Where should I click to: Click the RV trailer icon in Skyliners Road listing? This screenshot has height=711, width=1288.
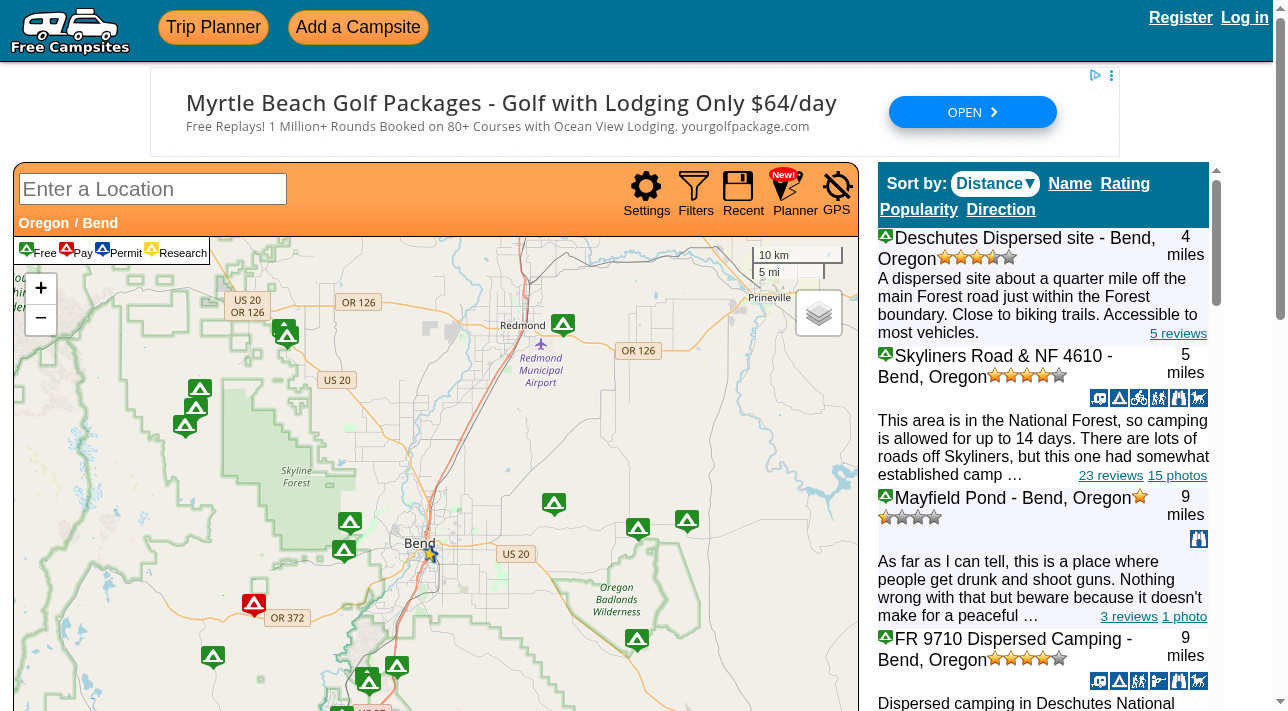tap(1099, 398)
